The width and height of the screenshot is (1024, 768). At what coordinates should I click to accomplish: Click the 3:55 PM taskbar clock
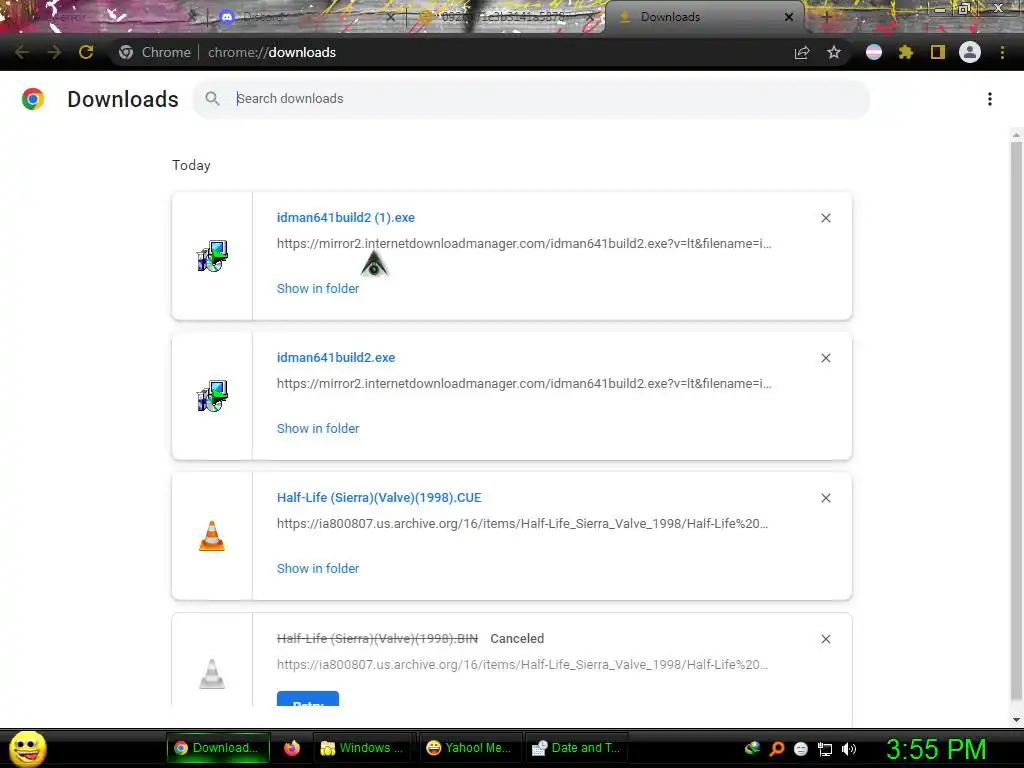[x=936, y=749]
